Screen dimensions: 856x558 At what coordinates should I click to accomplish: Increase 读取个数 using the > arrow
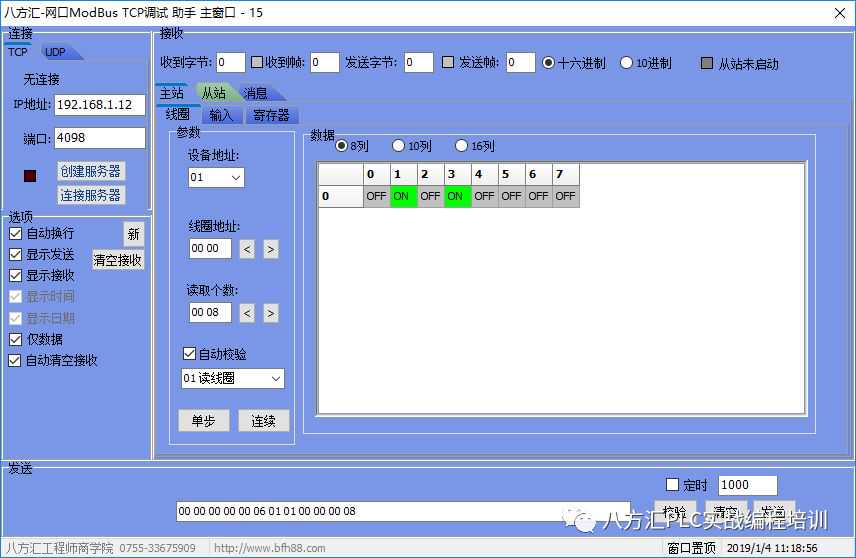tap(271, 313)
